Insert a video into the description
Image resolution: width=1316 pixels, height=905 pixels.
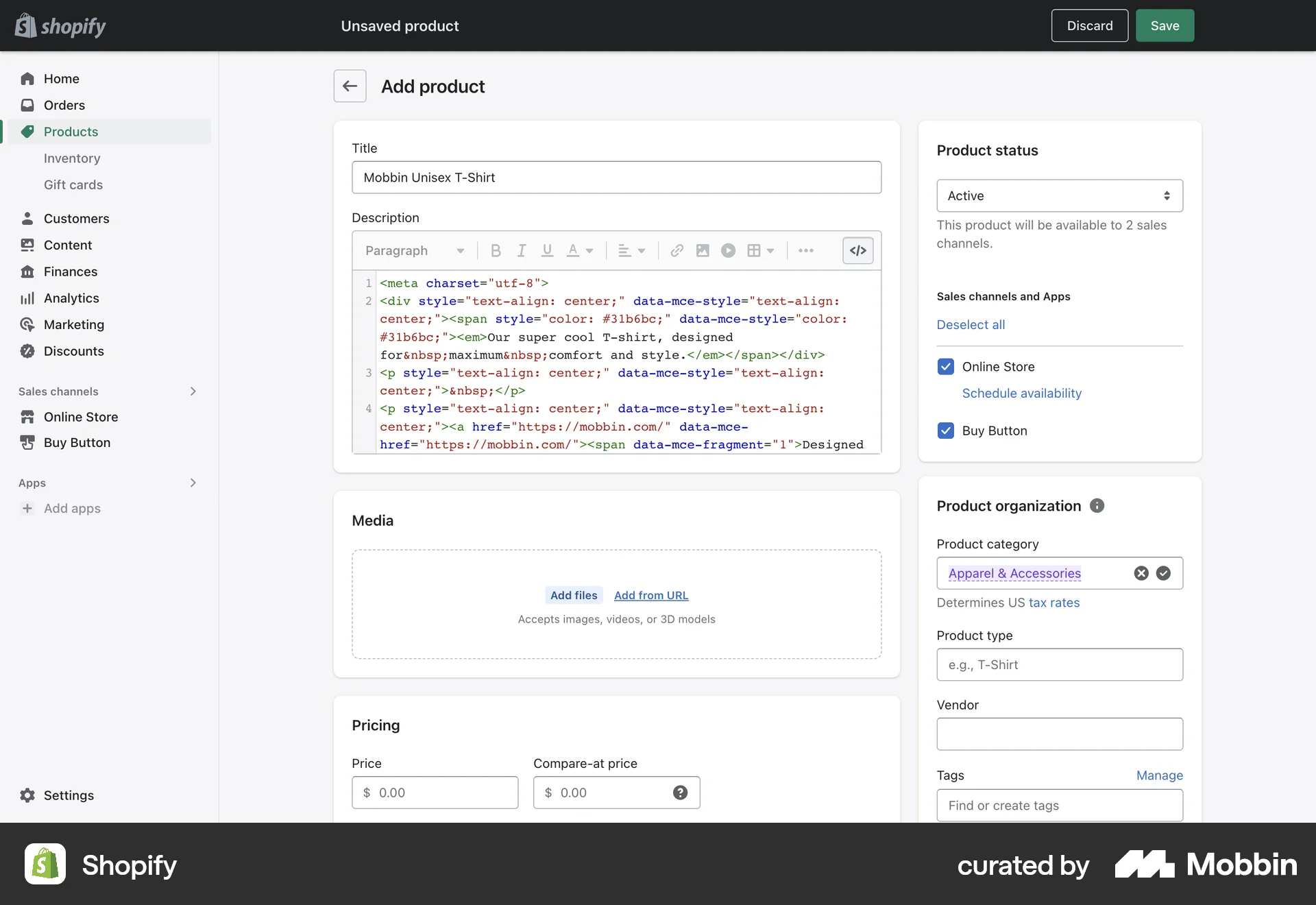tap(728, 250)
